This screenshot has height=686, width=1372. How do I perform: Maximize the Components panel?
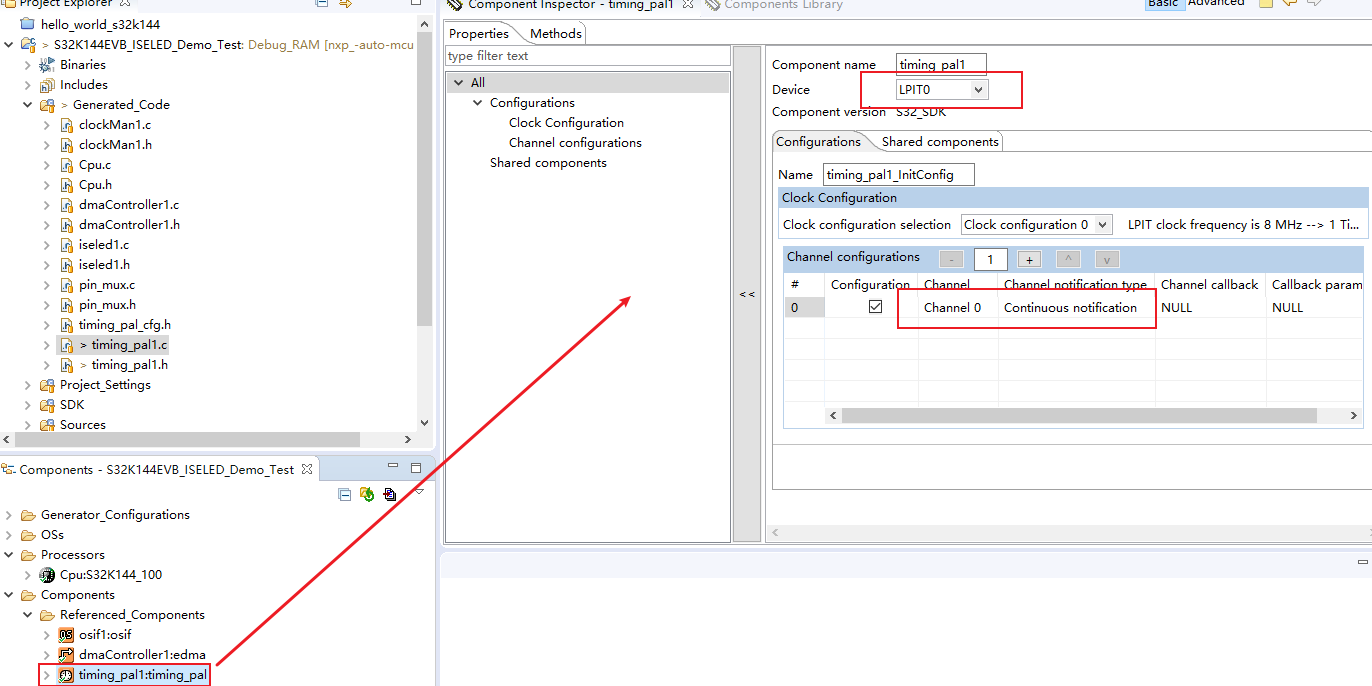(x=416, y=468)
